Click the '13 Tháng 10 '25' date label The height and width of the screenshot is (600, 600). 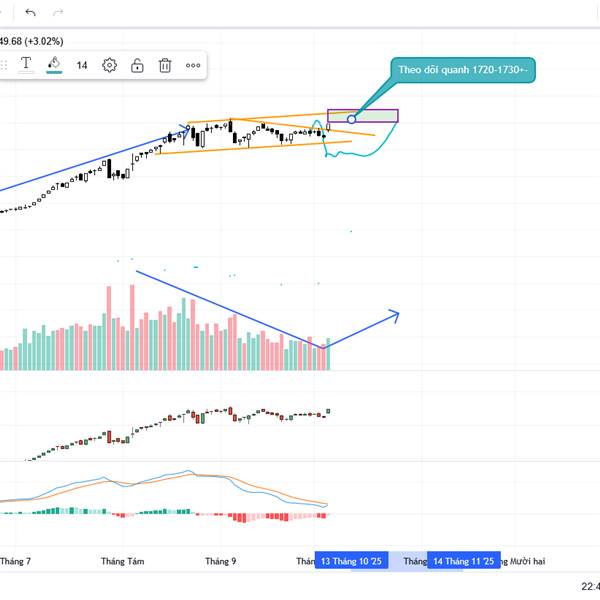[x=351, y=562]
